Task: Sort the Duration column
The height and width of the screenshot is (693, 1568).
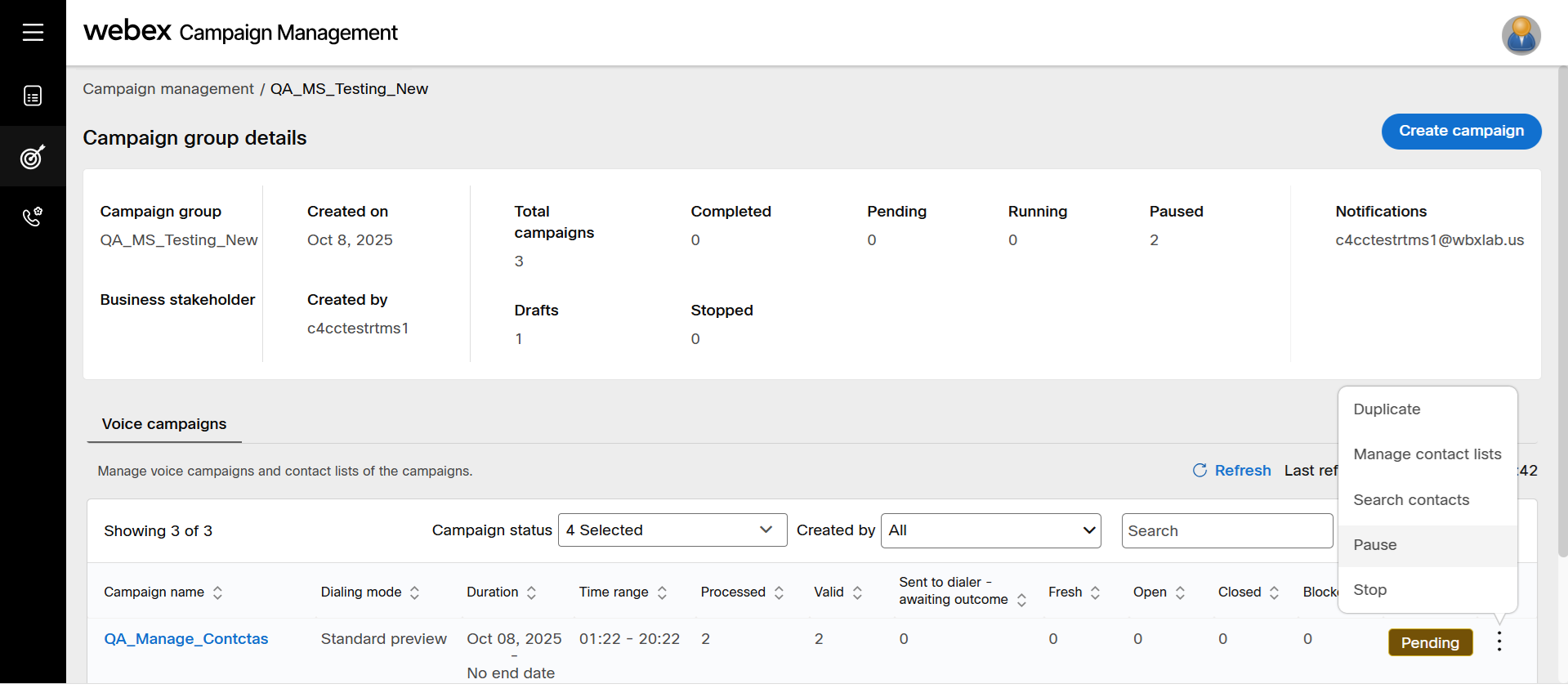Action: 531,592
